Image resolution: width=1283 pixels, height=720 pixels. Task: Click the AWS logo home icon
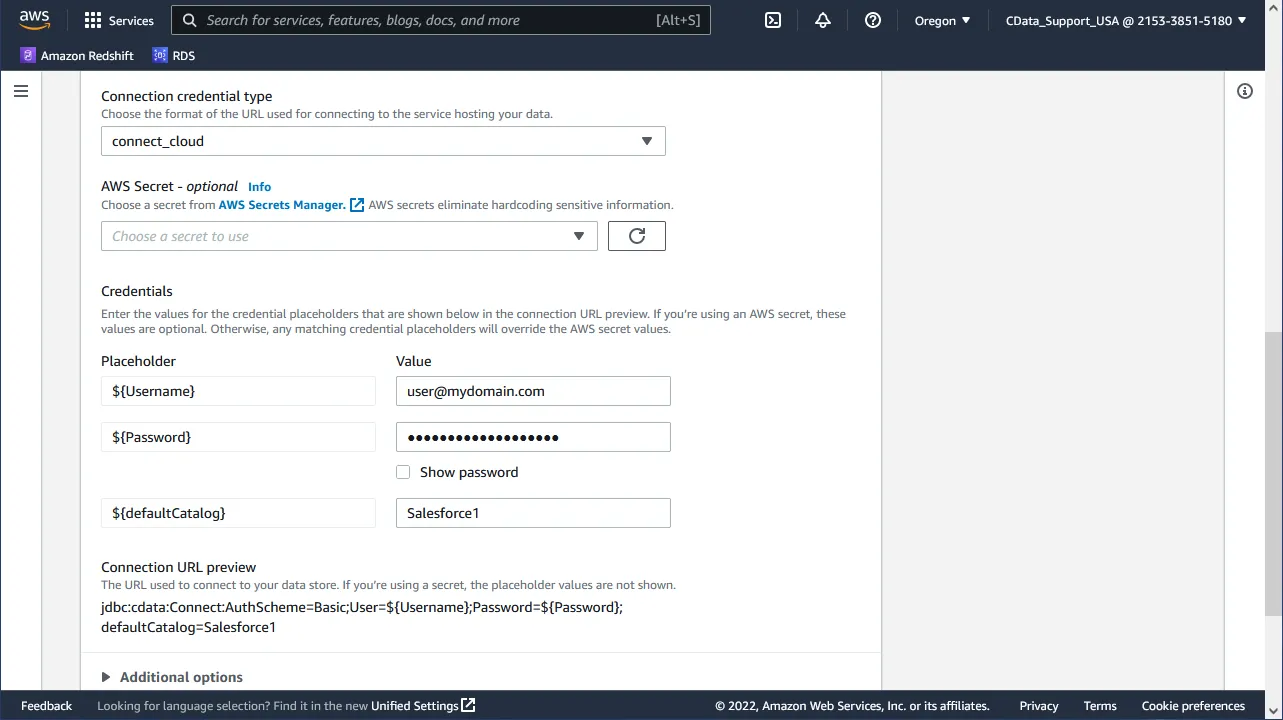tap(34, 20)
